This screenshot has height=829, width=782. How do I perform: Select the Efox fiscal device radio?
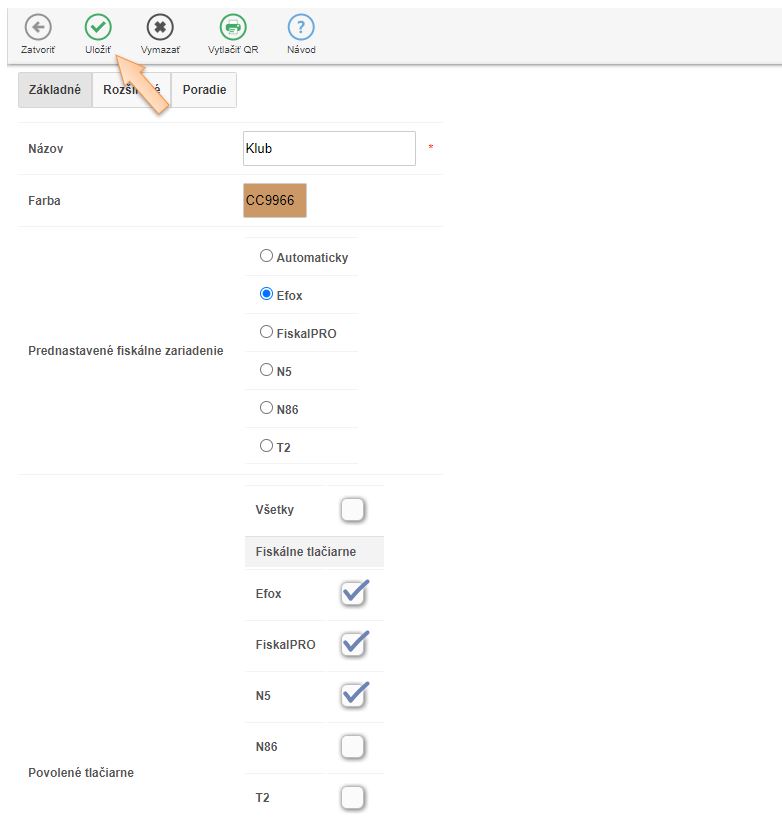tap(266, 294)
